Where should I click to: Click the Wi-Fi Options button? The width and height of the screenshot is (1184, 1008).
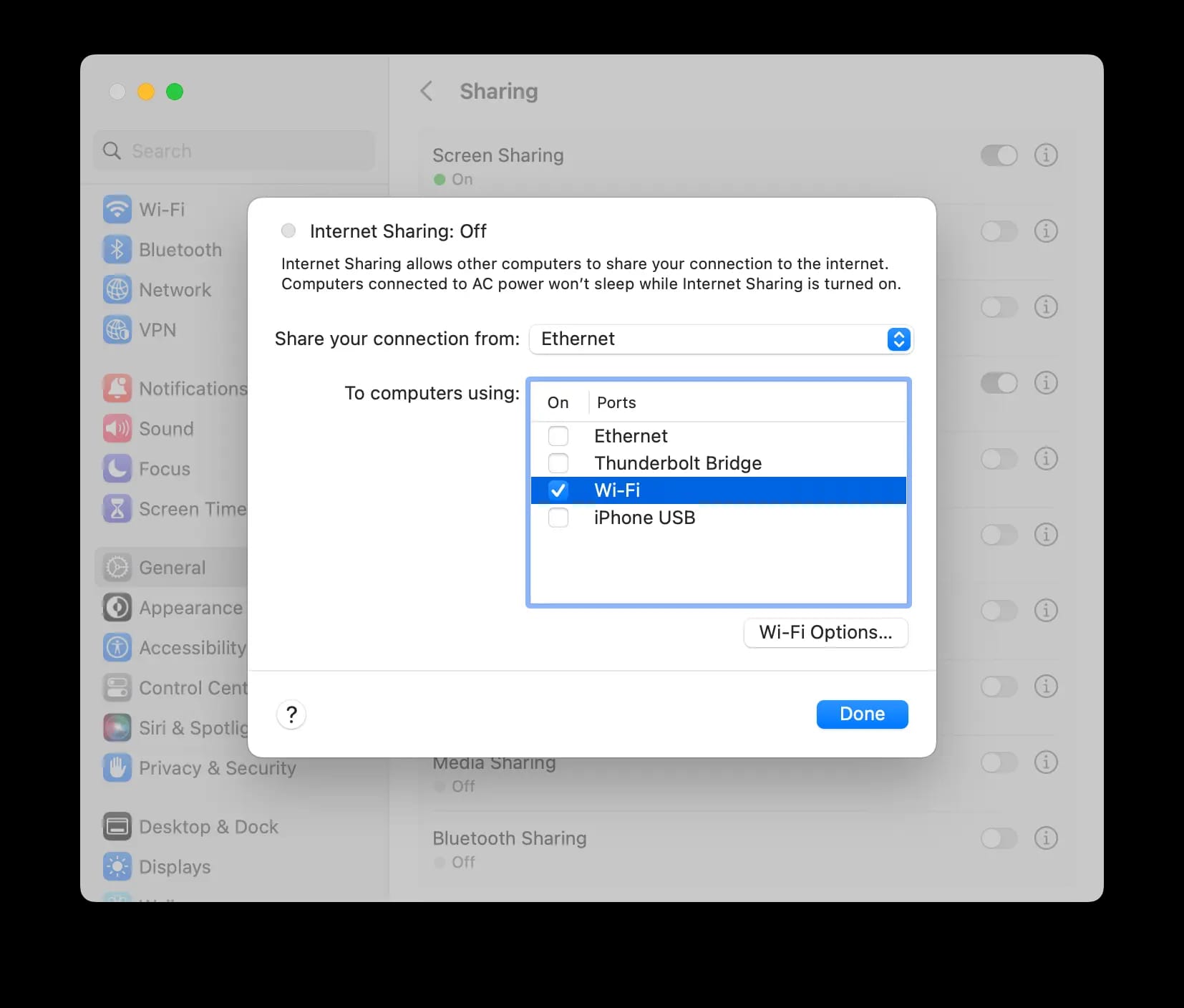coord(825,632)
